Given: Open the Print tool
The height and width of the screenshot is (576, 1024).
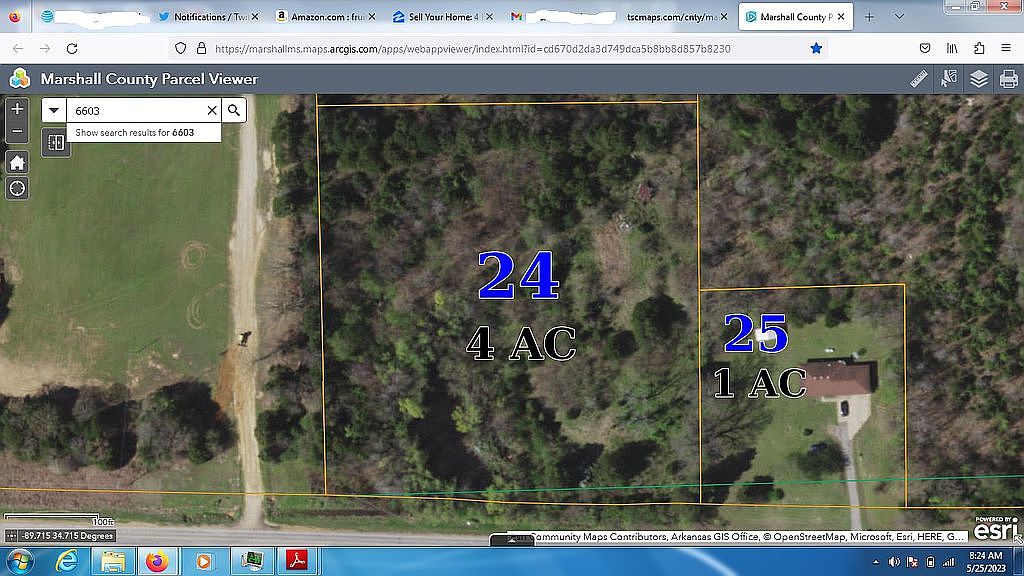Looking at the screenshot, I should pyautogui.click(x=1006, y=79).
